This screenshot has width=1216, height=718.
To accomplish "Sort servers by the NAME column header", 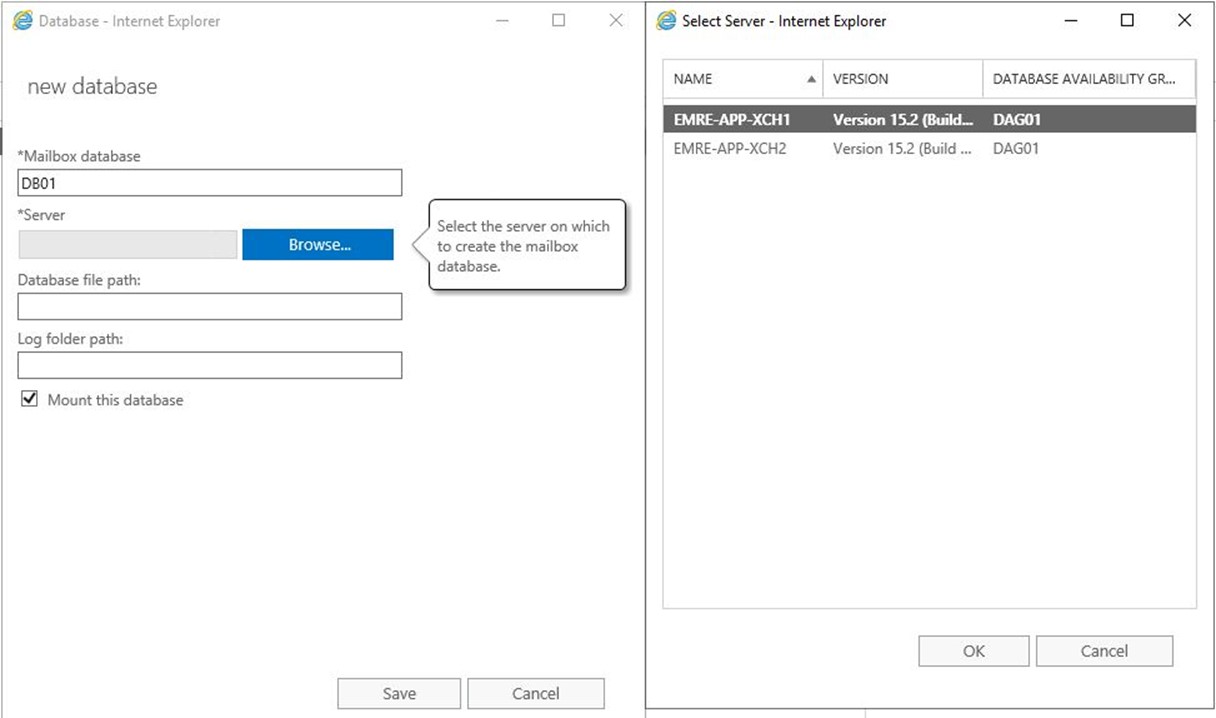I will 743,79.
